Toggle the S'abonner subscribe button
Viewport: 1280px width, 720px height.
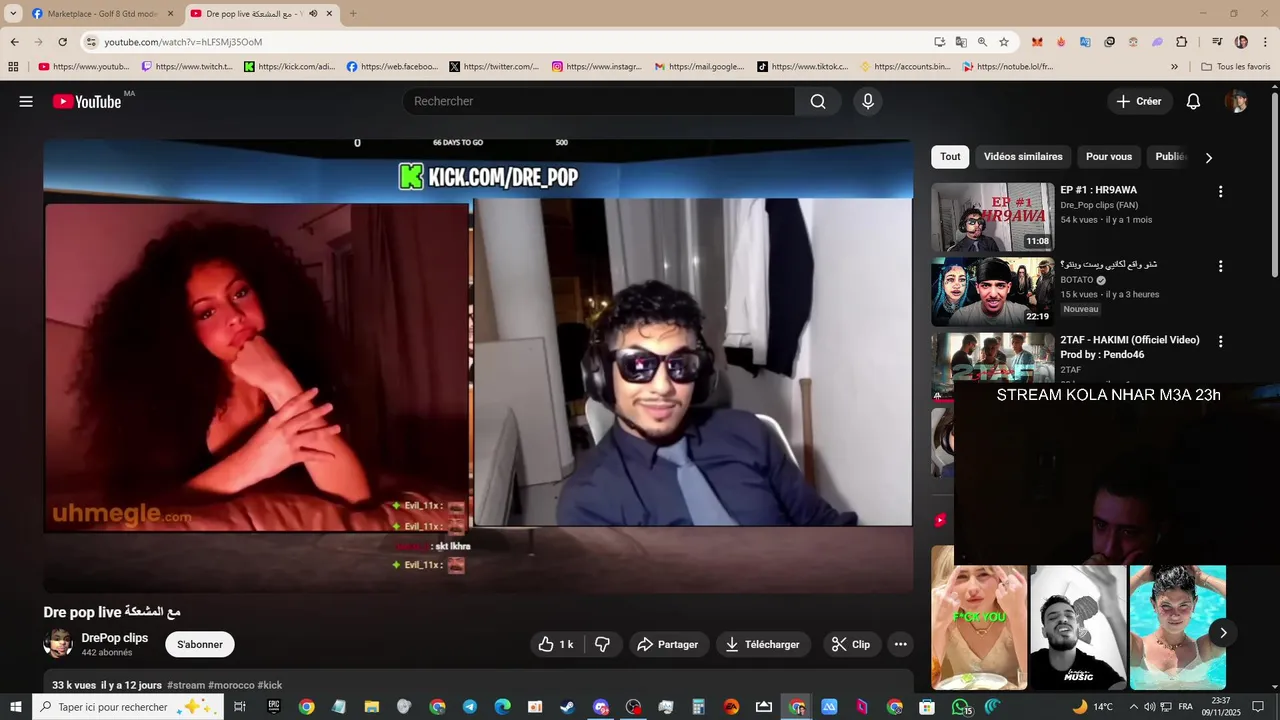pos(200,645)
